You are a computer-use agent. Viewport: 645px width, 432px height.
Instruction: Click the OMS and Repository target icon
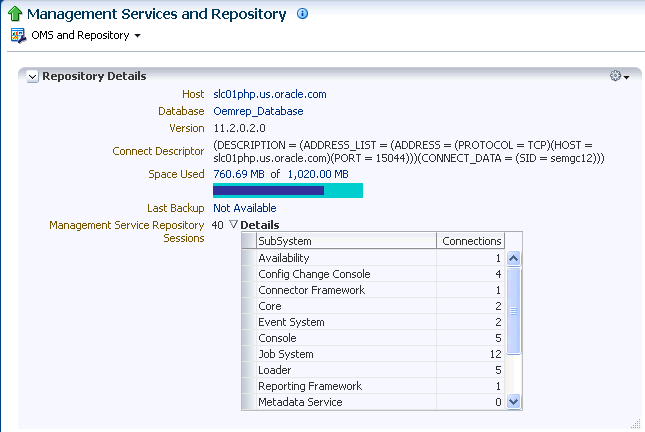[18, 36]
